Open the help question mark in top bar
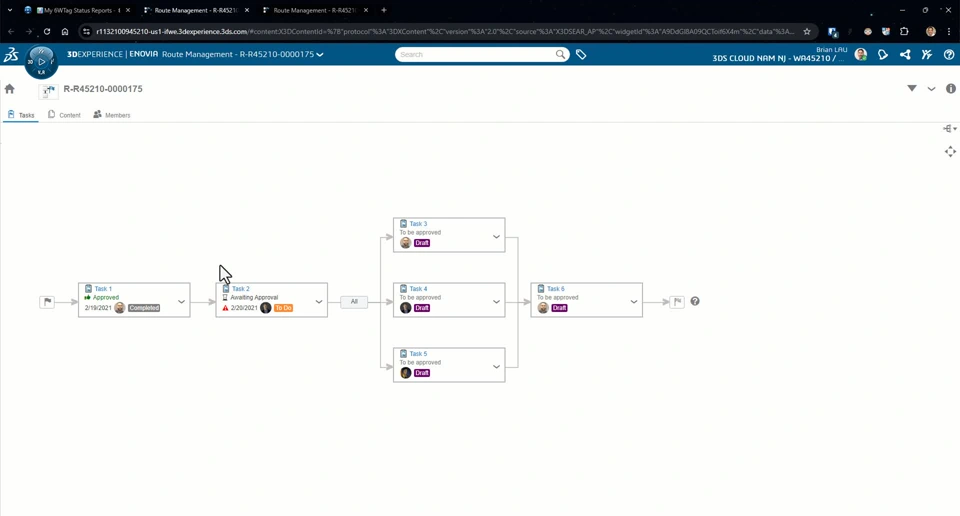The image size is (960, 516). pos(949,54)
